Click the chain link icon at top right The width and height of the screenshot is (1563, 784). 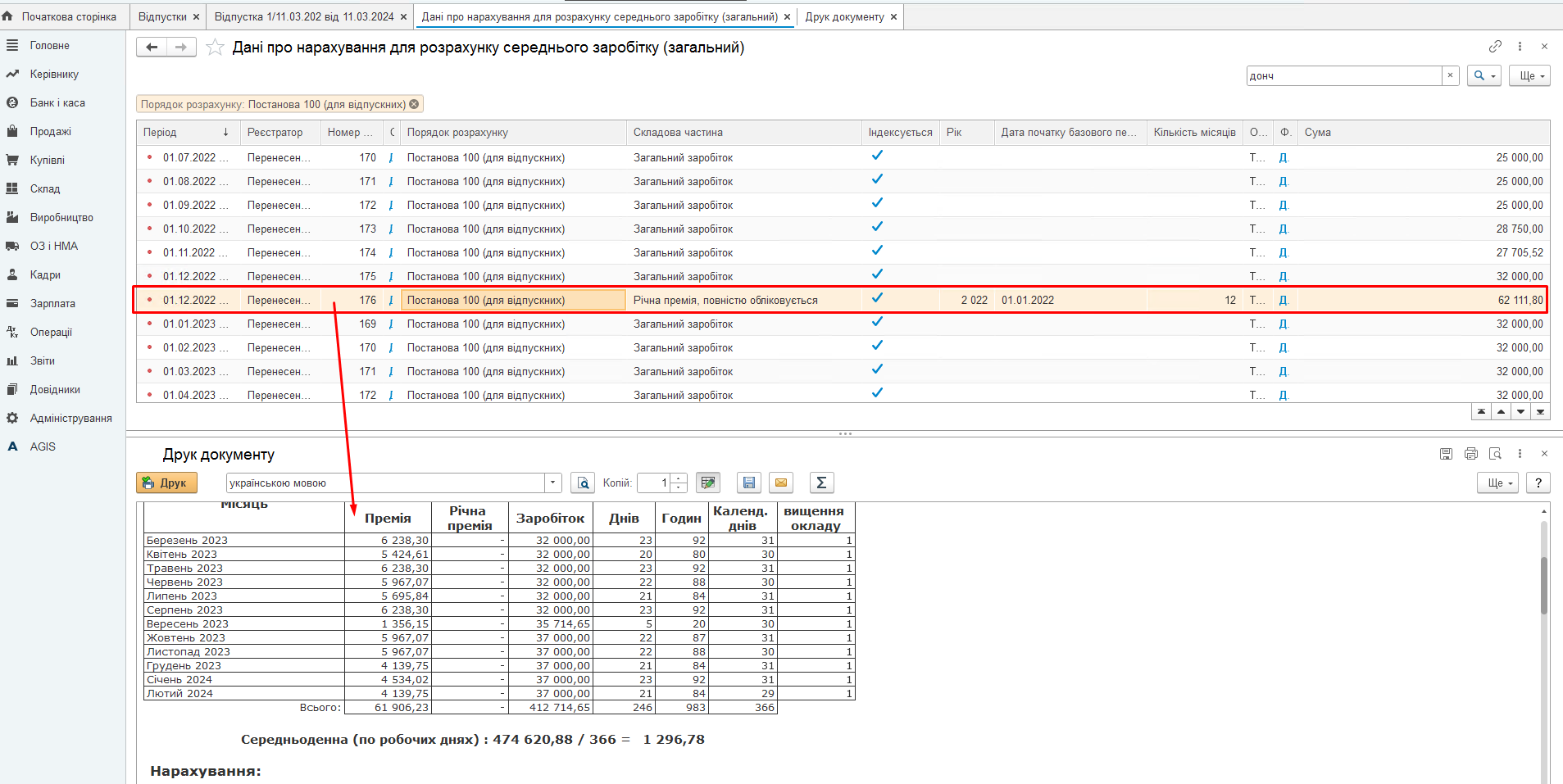tap(1495, 47)
